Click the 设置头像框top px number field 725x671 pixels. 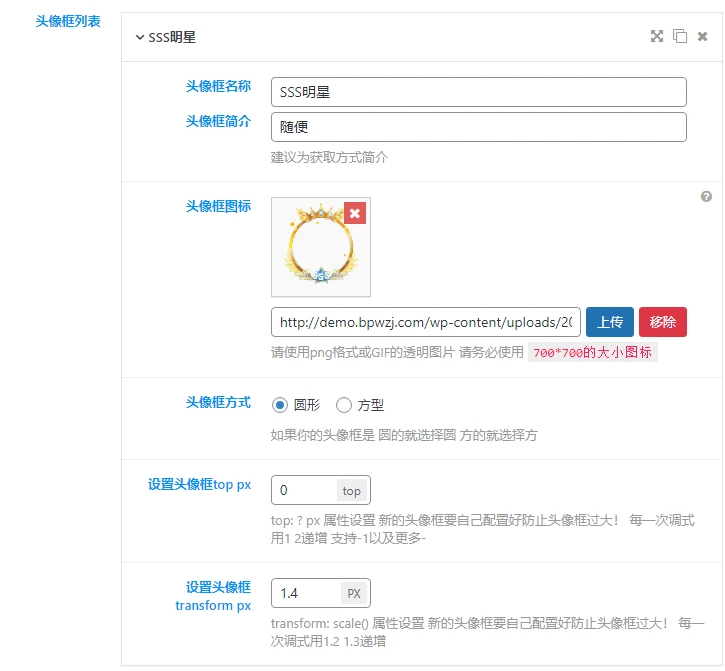point(303,490)
